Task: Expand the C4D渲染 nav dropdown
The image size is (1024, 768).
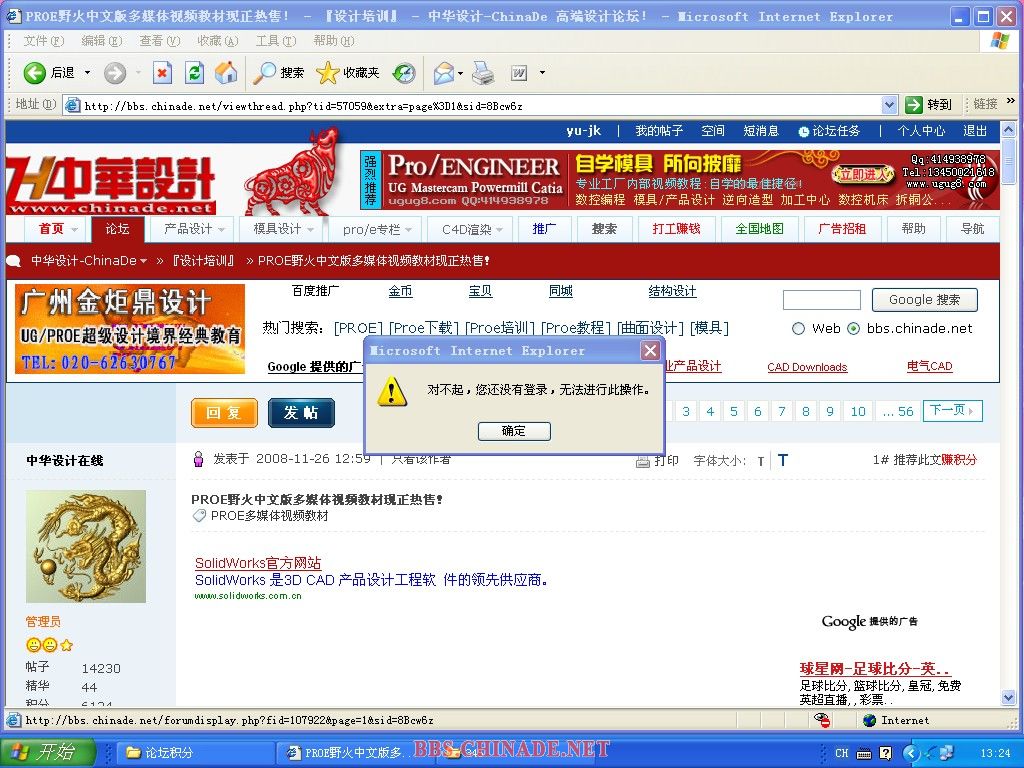Action: click(499, 229)
